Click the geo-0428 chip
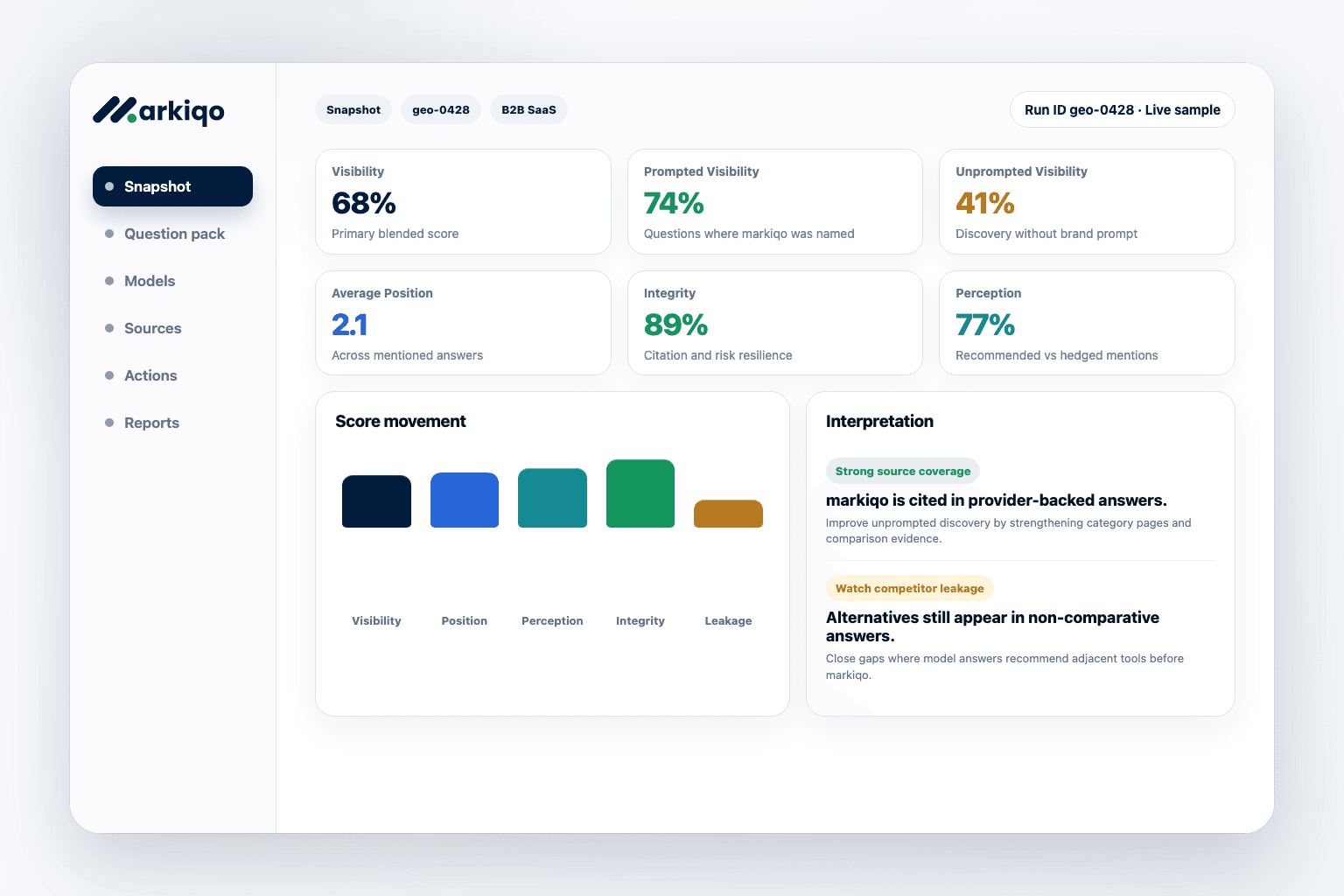Viewport: 1344px width, 896px height. click(x=441, y=109)
